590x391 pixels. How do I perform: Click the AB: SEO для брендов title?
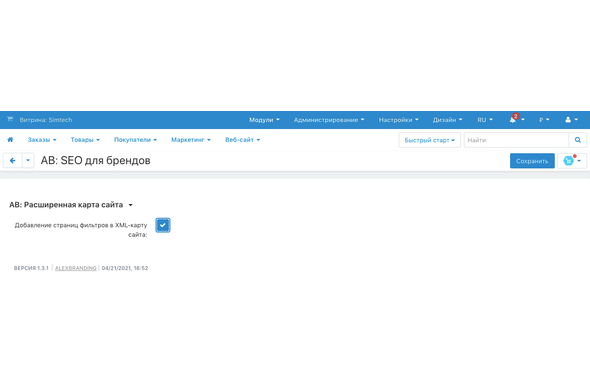96,161
